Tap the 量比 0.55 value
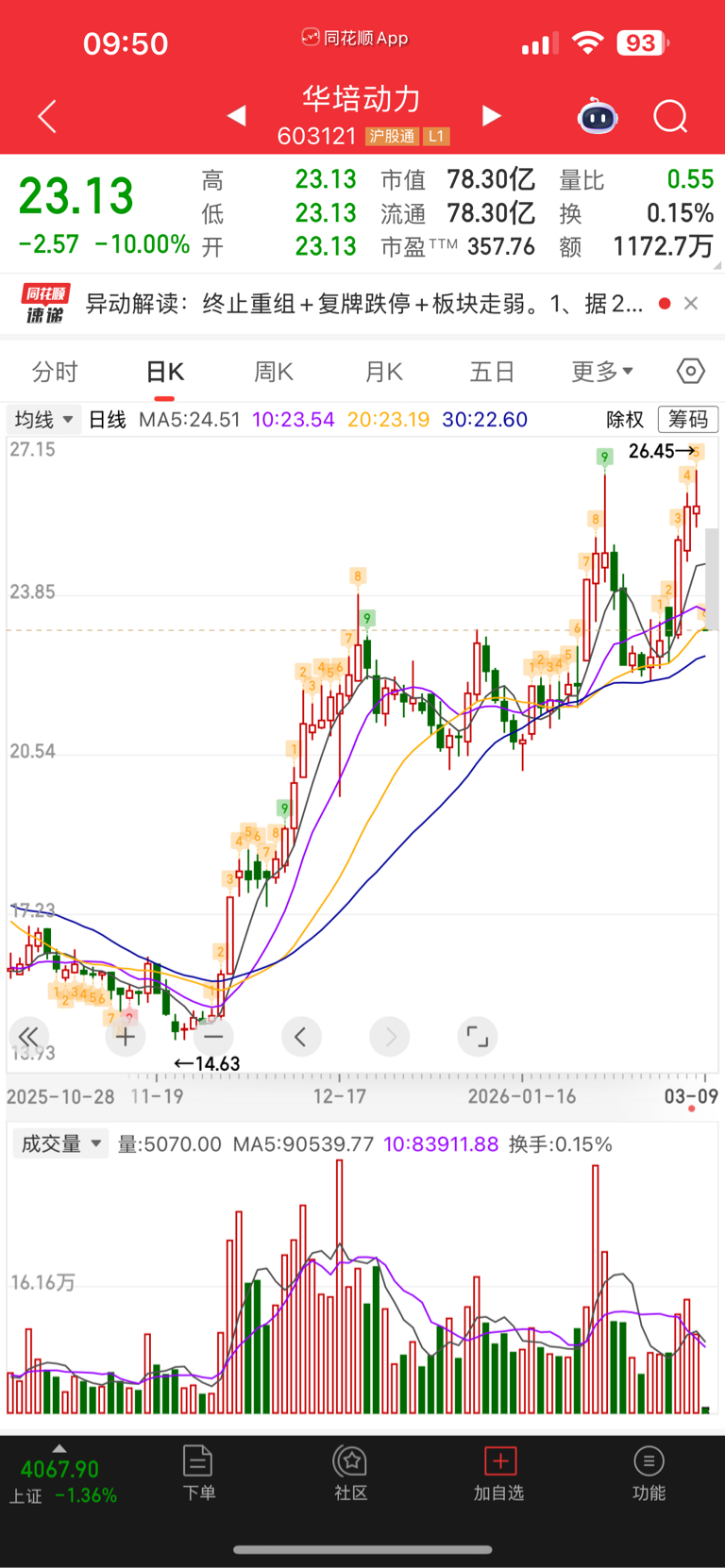Screen dimensions: 725x1568 [690, 179]
